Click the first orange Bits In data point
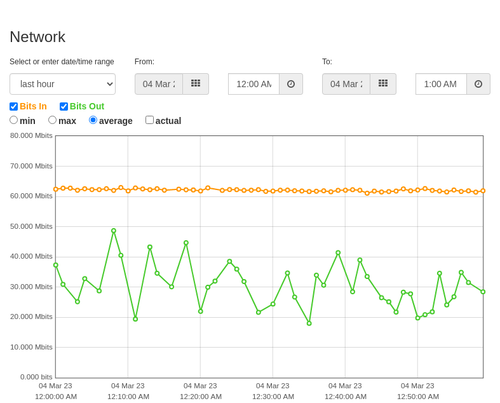This screenshot has width=500, height=403. point(56,189)
